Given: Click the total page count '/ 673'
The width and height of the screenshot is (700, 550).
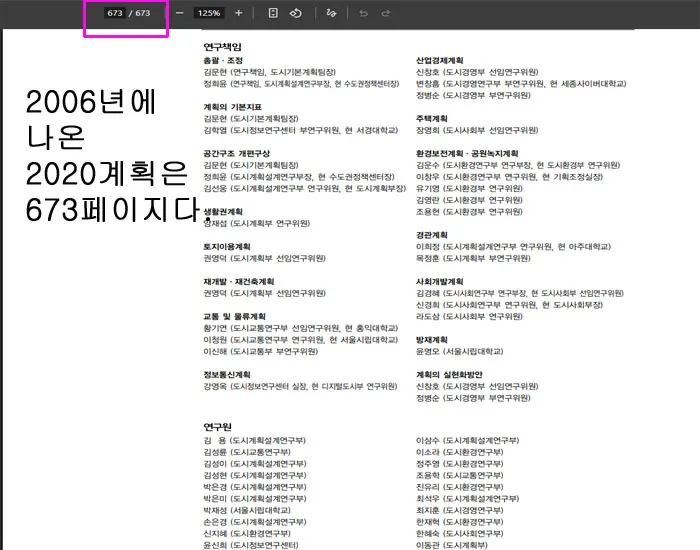Looking at the screenshot, I should pos(140,13).
